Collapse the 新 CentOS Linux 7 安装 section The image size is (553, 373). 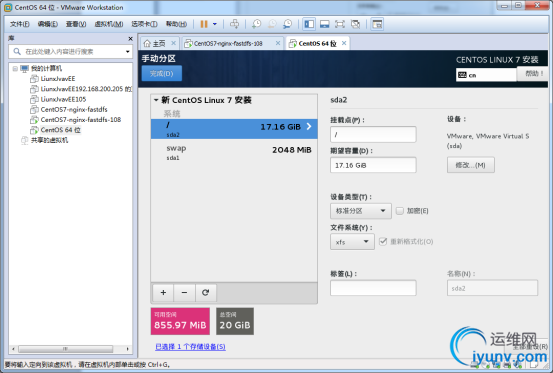coord(156,100)
